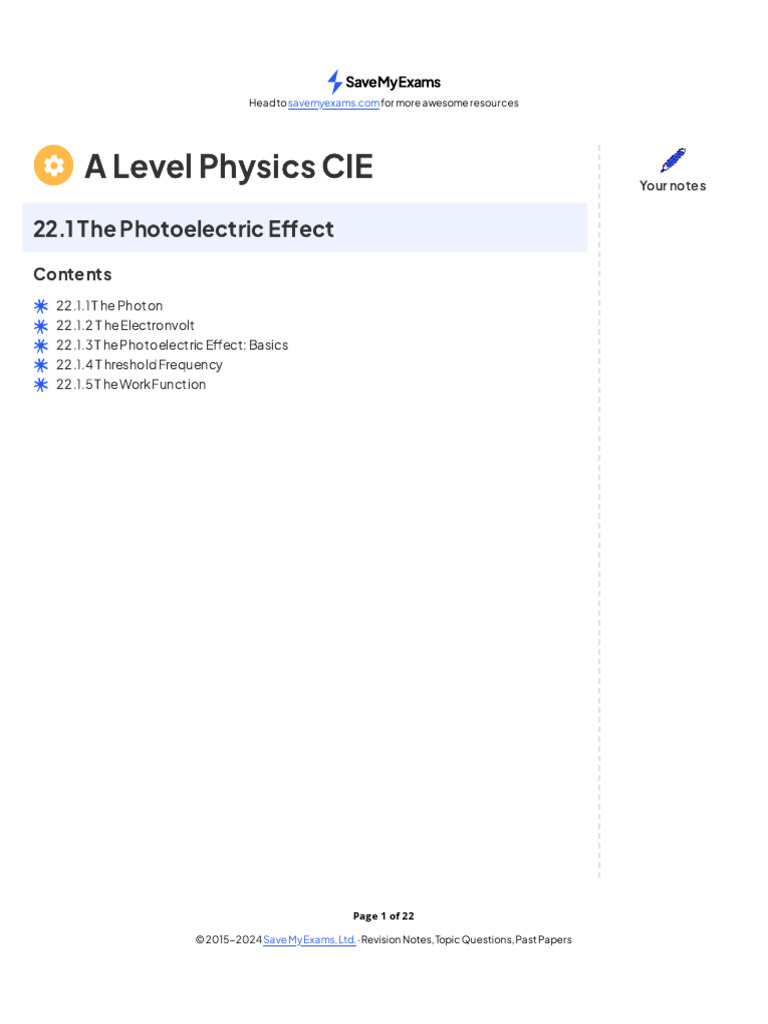Click the star bullet beside Threshold Frequency
The image size is (768, 1024).
coord(41,365)
